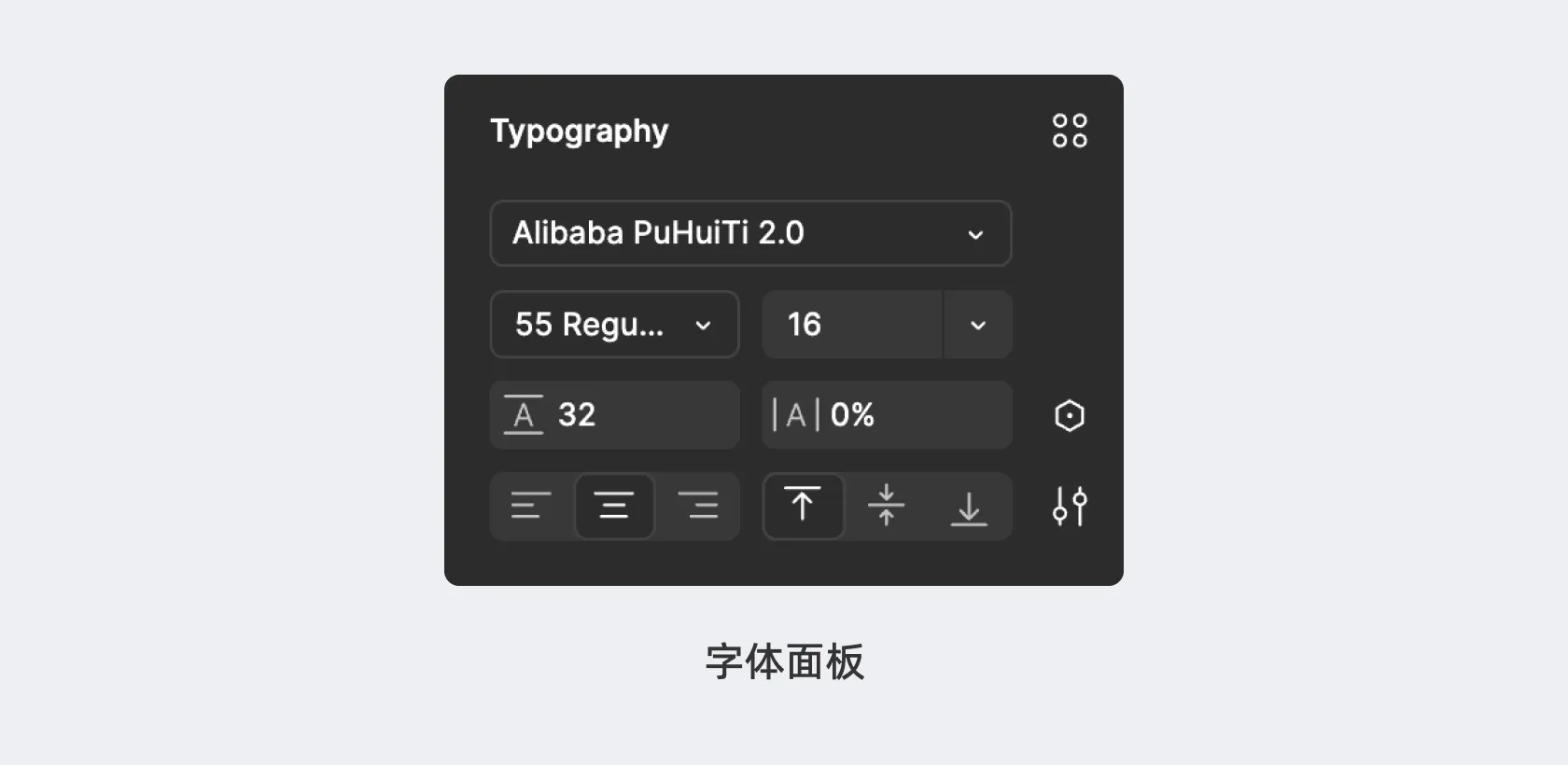Align text to the bottom

pyautogui.click(x=969, y=507)
